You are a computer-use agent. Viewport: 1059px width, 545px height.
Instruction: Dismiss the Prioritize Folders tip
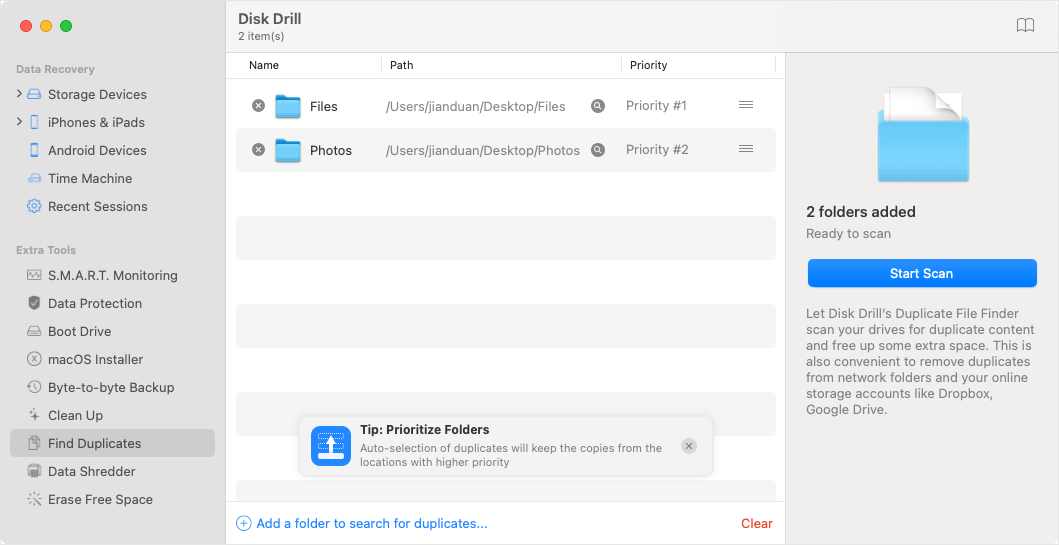pos(688,446)
